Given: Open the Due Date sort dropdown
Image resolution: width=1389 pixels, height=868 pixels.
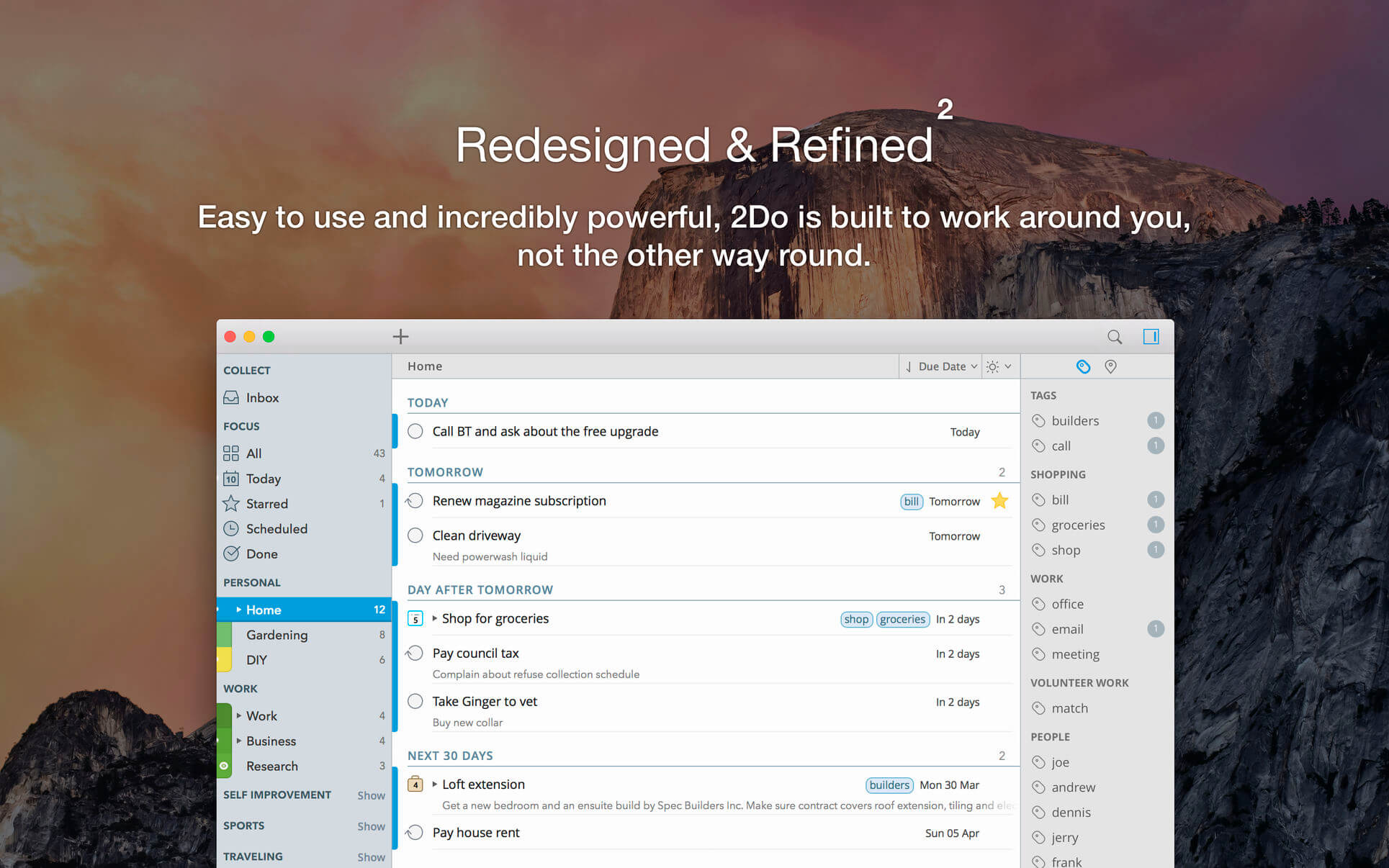Looking at the screenshot, I should 941,366.
